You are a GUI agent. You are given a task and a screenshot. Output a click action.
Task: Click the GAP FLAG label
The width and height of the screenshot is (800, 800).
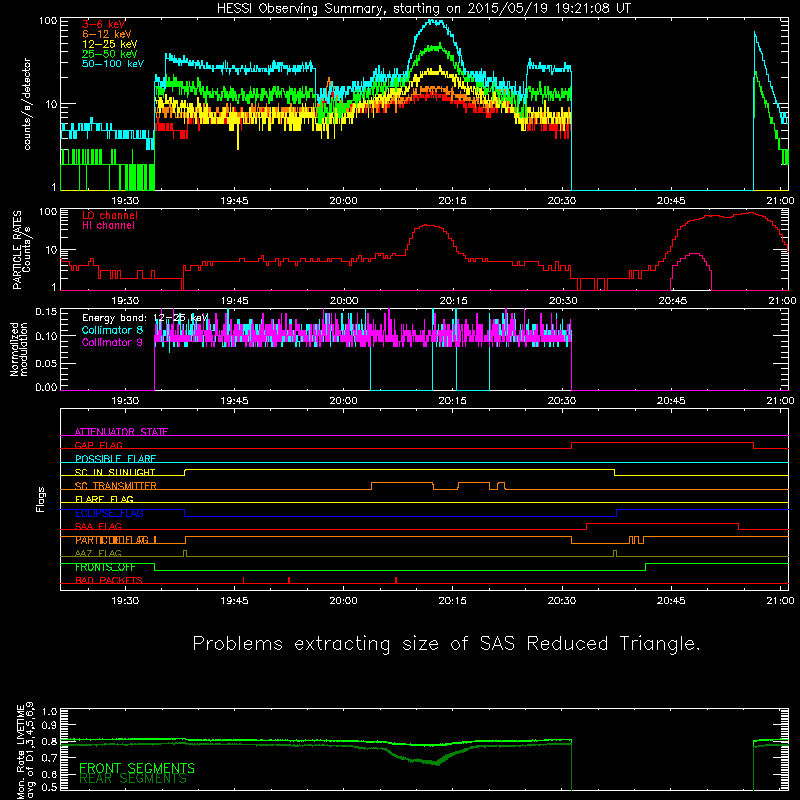pyautogui.click(x=98, y=445)
